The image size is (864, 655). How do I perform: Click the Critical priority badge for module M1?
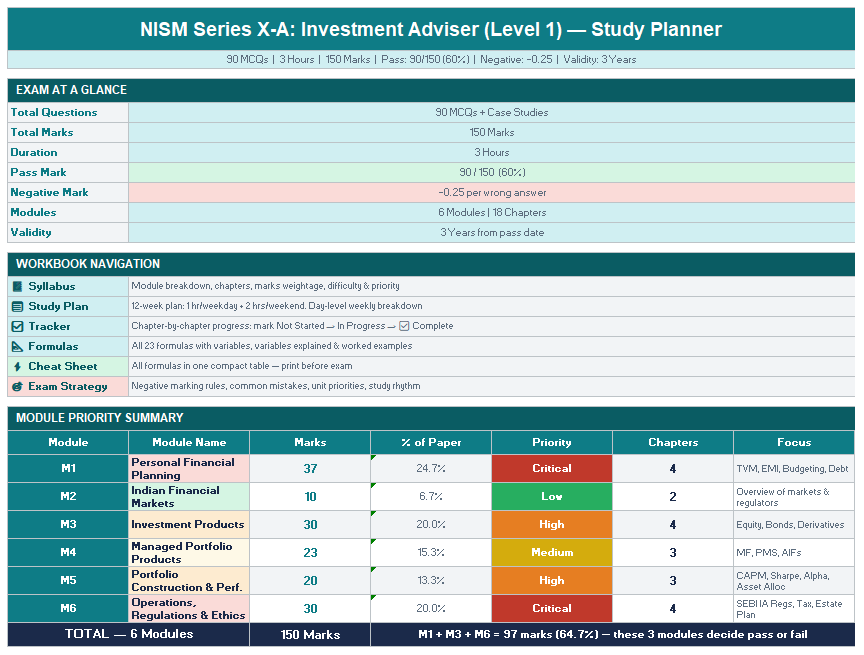point(551,468)
